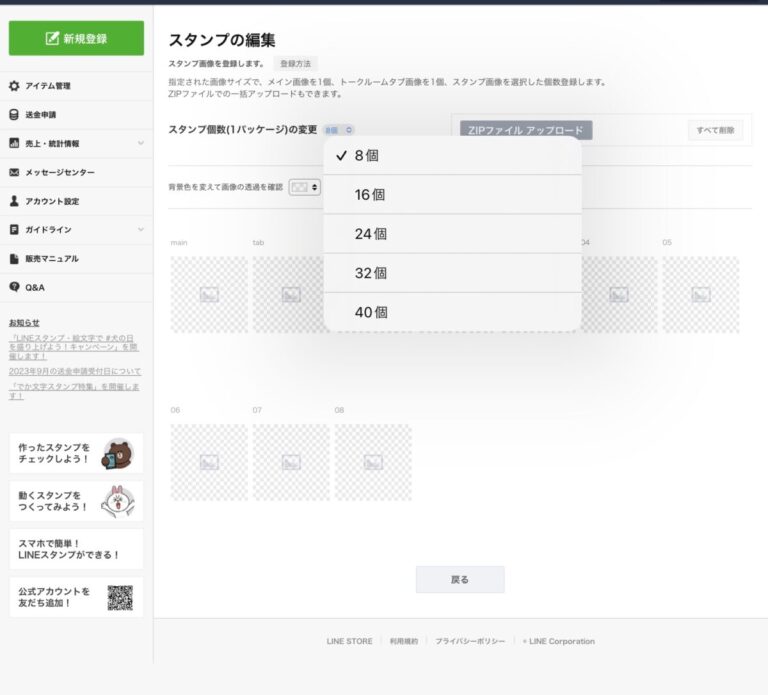Click the 送金申請 database icon
The image size is (768, 695).
14,115
